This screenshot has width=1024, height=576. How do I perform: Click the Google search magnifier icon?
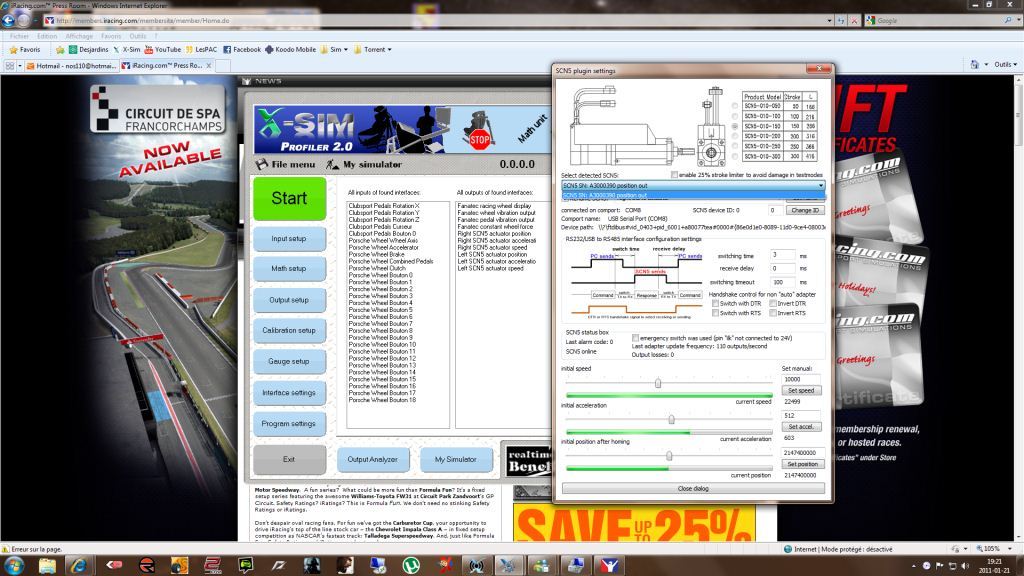[x=1008, y=21]
